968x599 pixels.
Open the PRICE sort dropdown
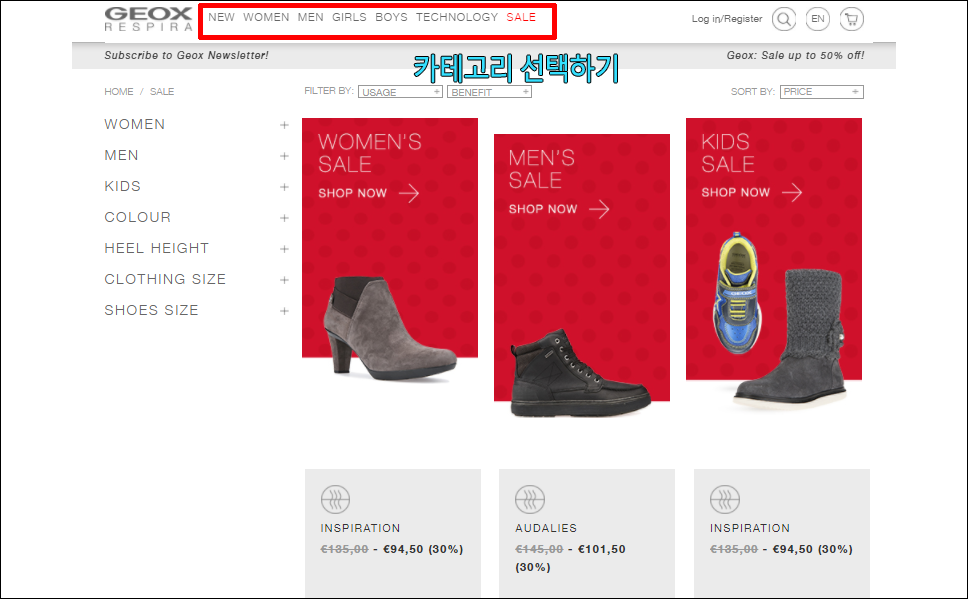(x=821, y=92)
